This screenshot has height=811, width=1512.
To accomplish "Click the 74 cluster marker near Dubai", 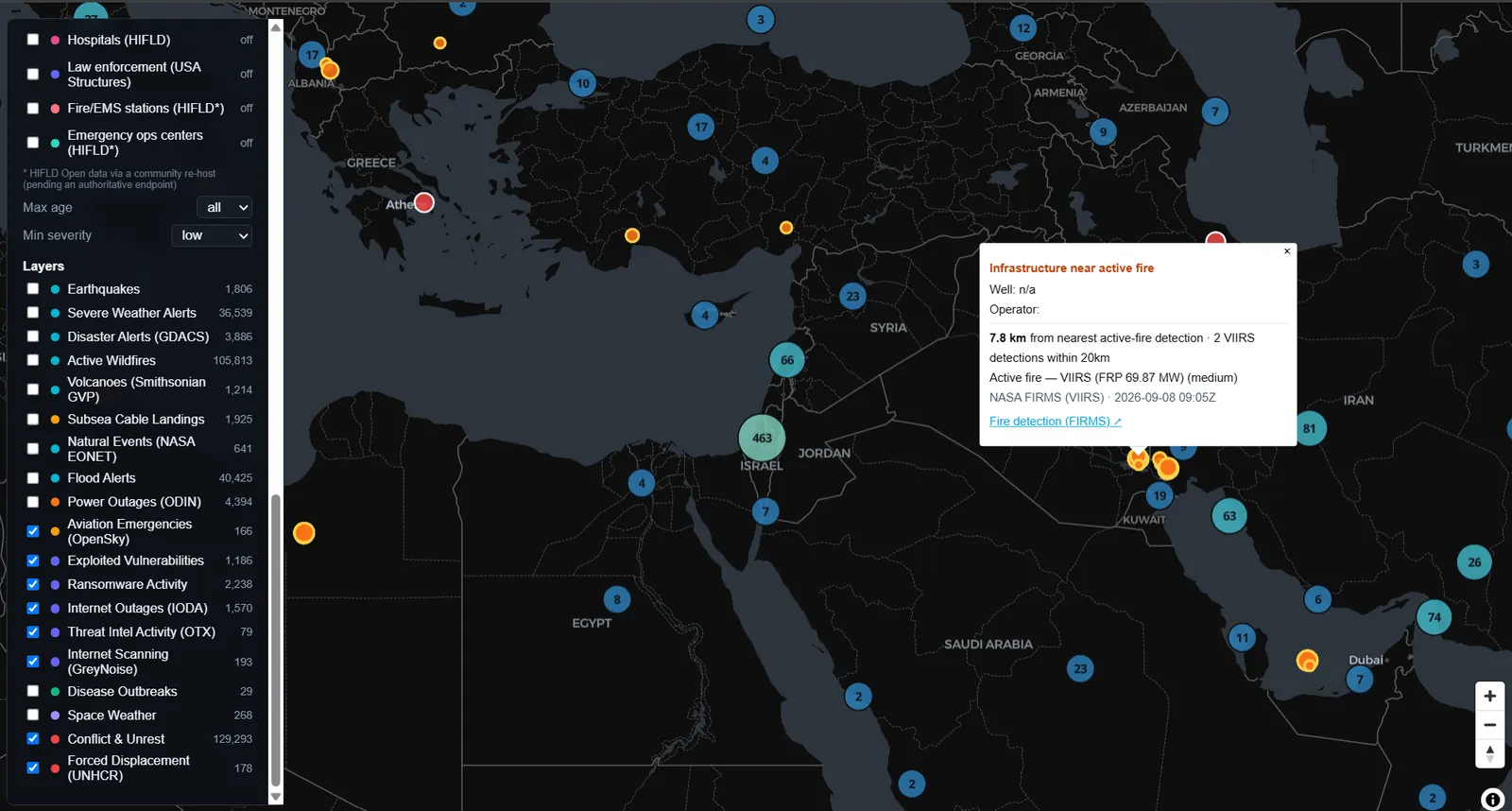I will click(x=1434, y=617).
